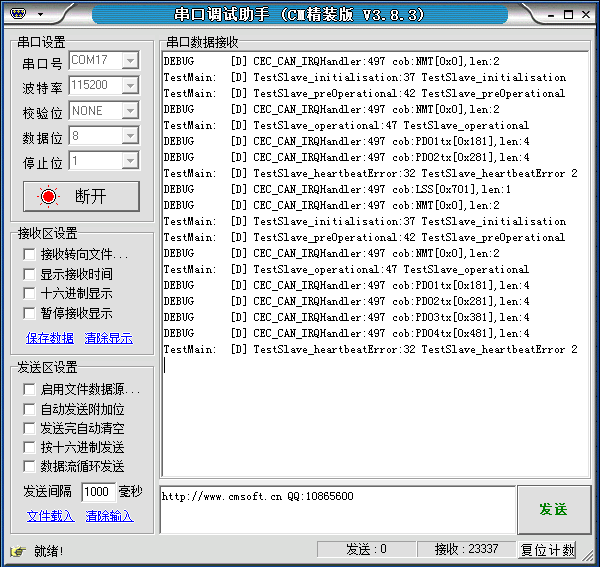Click the 发送间隔 1000 input field
This screenshot has height=567, width=600.
pos(98,492)
